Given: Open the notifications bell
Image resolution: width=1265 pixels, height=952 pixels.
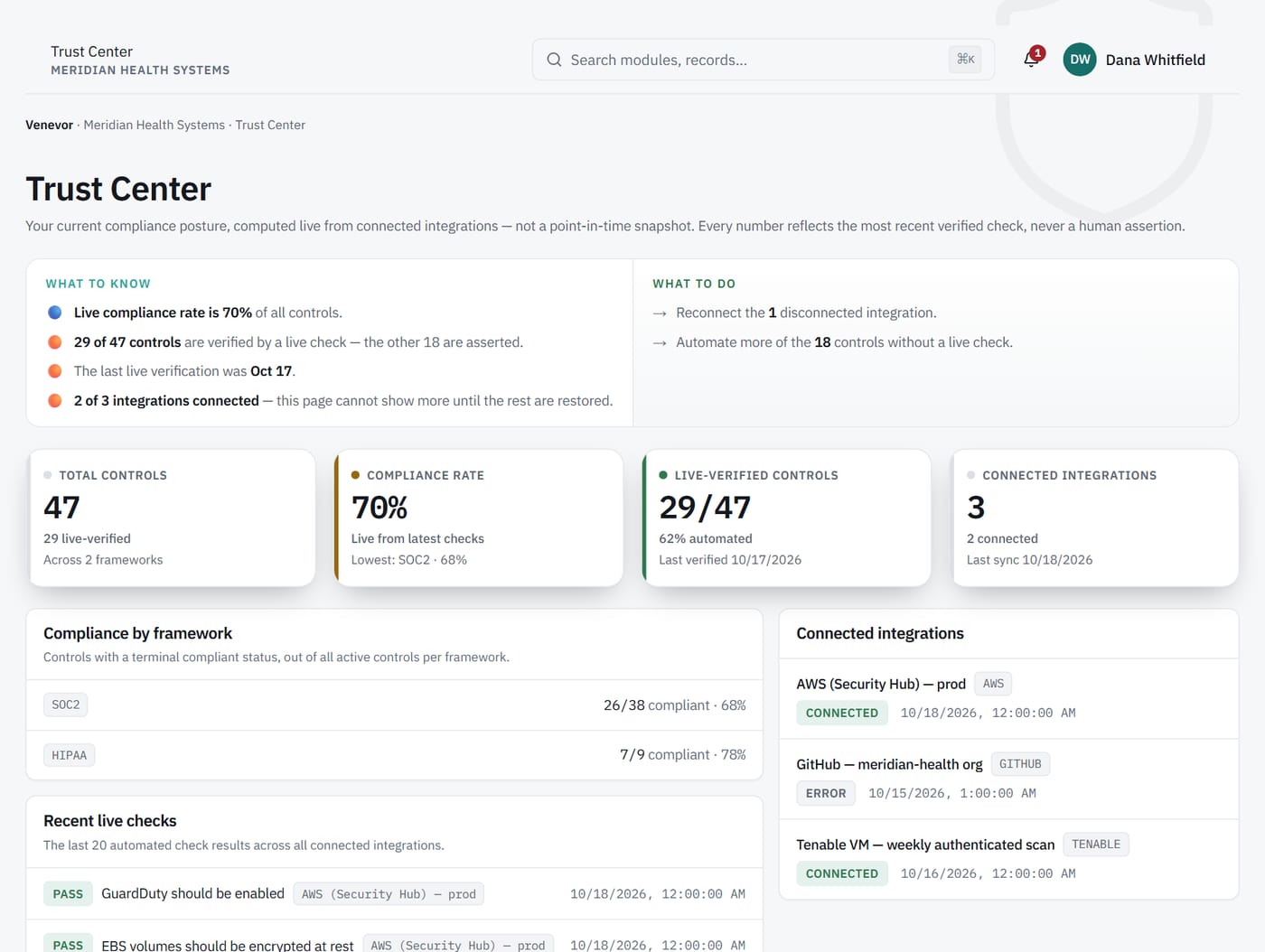Looking at the screenshot, I should (1031, 60).
